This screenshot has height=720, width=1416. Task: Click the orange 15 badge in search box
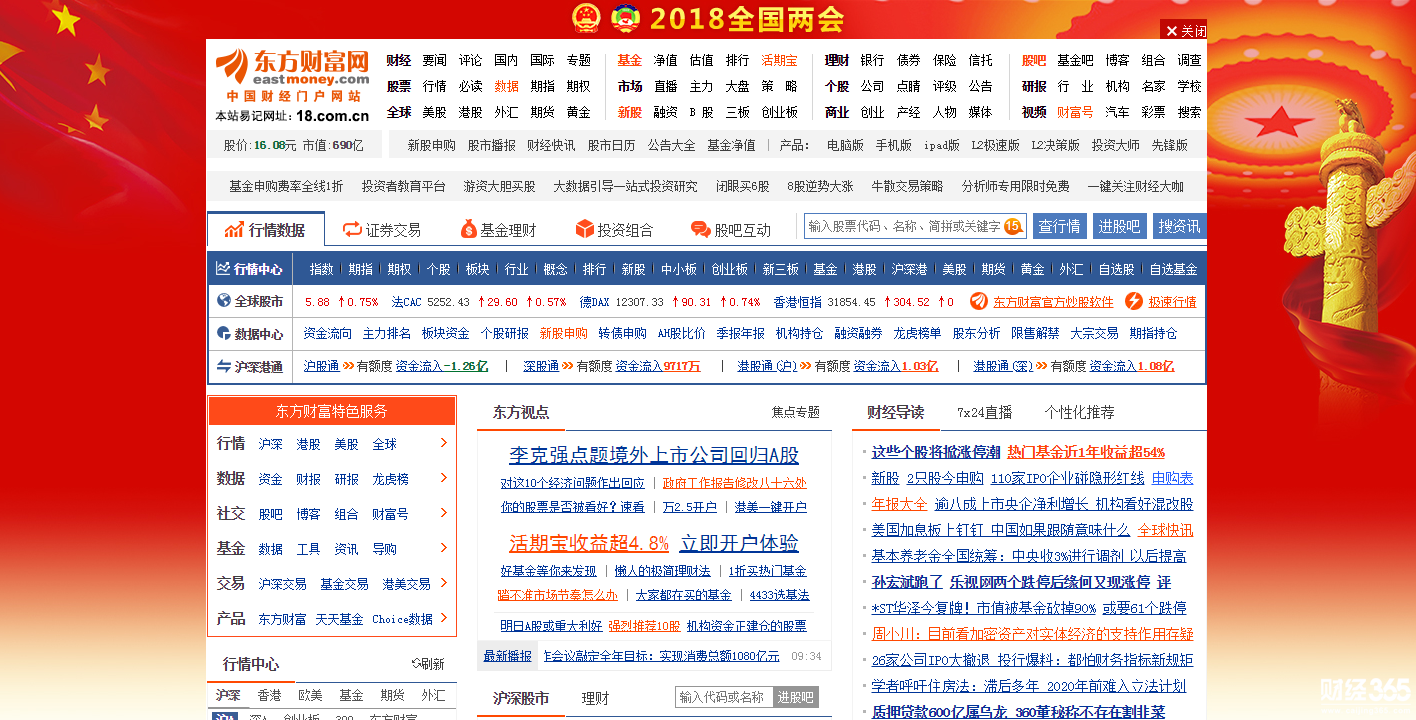point(1012,226)
